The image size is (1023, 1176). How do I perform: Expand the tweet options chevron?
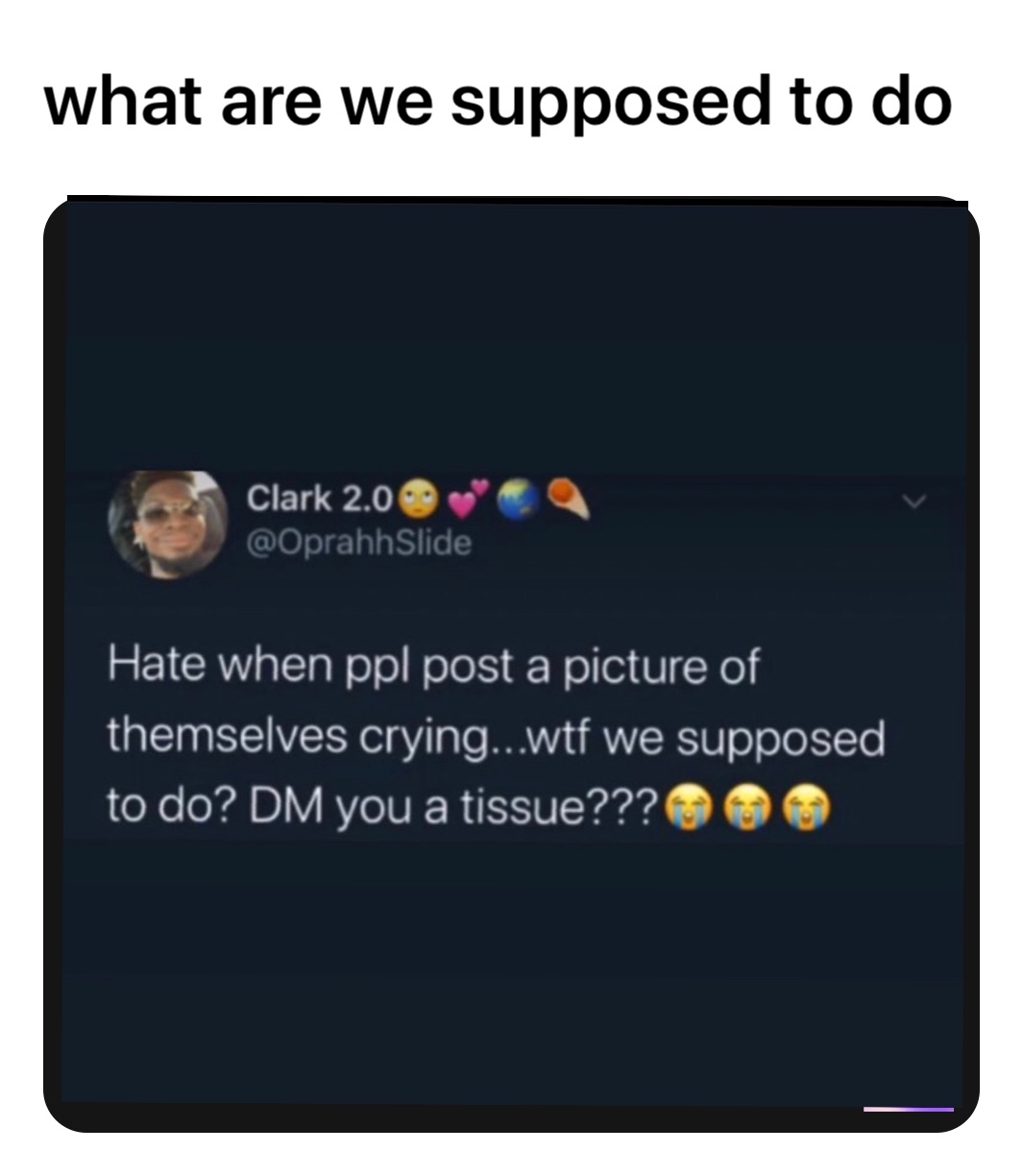[914, 502]
